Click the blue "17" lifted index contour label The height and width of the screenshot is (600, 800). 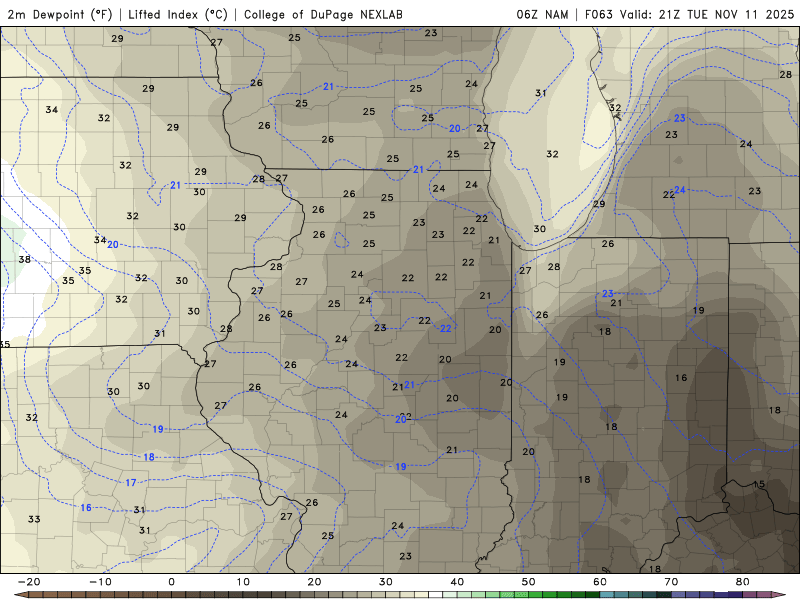131,482
